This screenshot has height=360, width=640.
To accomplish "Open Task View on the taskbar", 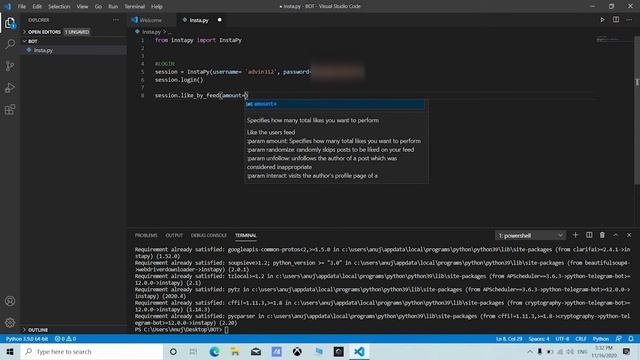I will (x=193, y=351).
